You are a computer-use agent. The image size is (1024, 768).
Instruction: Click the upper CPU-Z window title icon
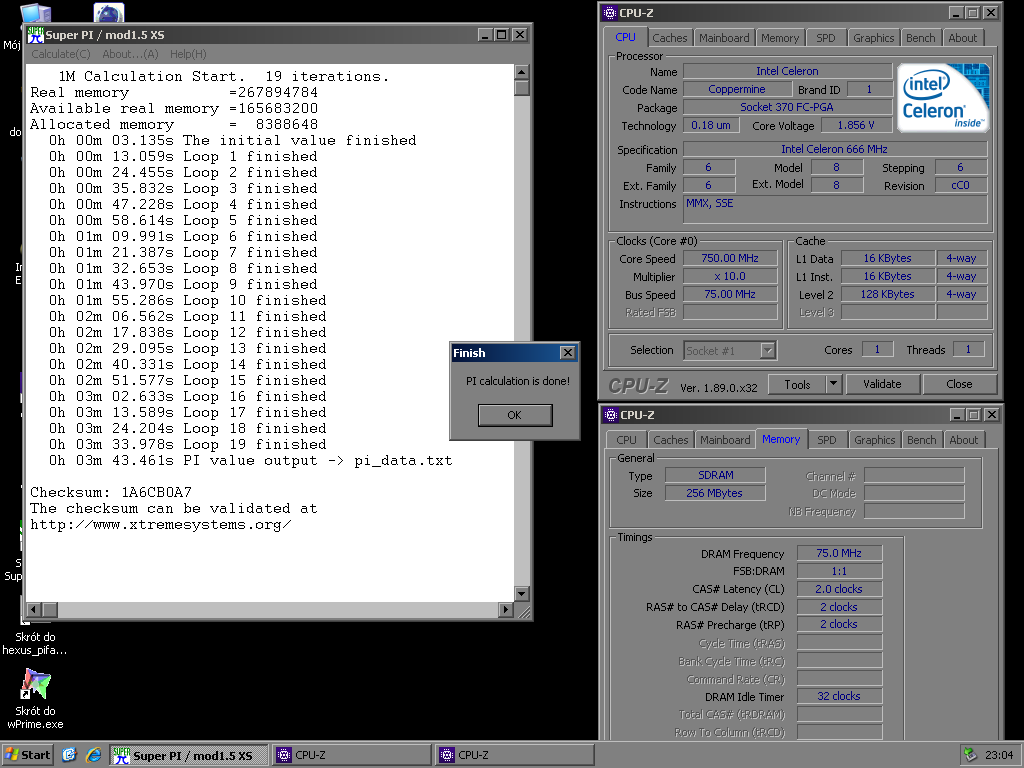click(x=609, y=12)
